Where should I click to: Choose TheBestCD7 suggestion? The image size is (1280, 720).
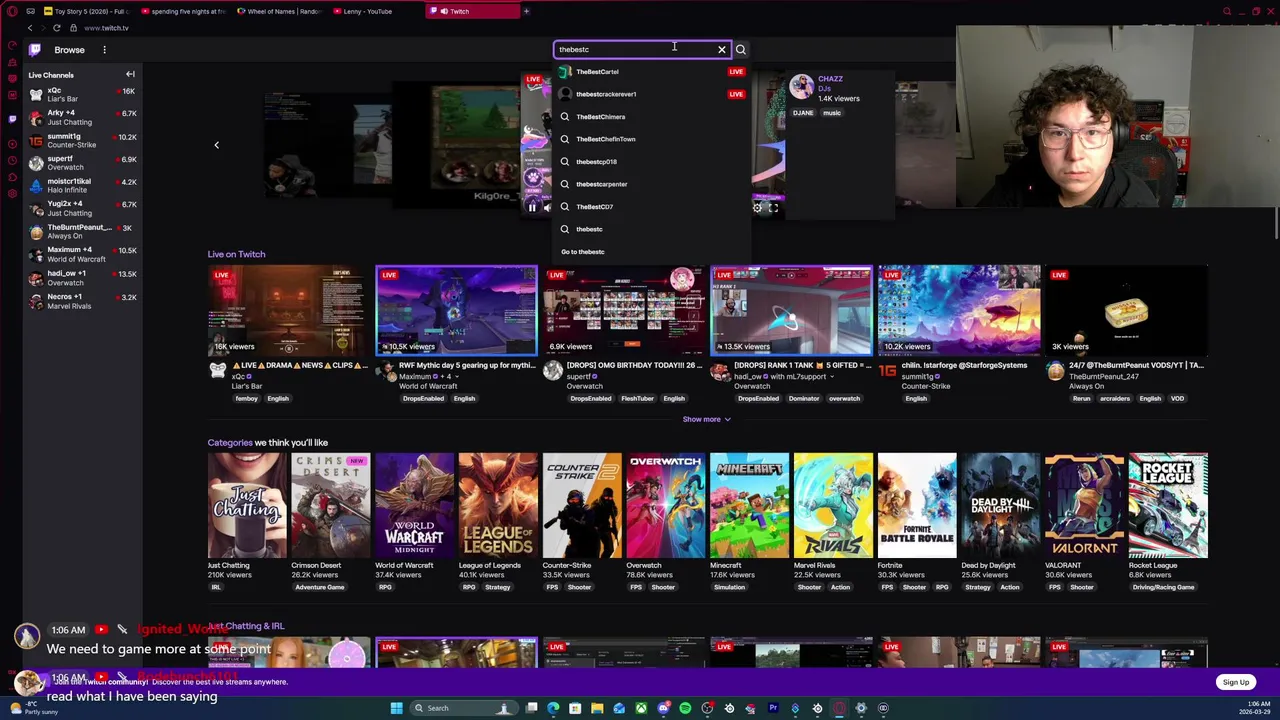click(652, 207)
